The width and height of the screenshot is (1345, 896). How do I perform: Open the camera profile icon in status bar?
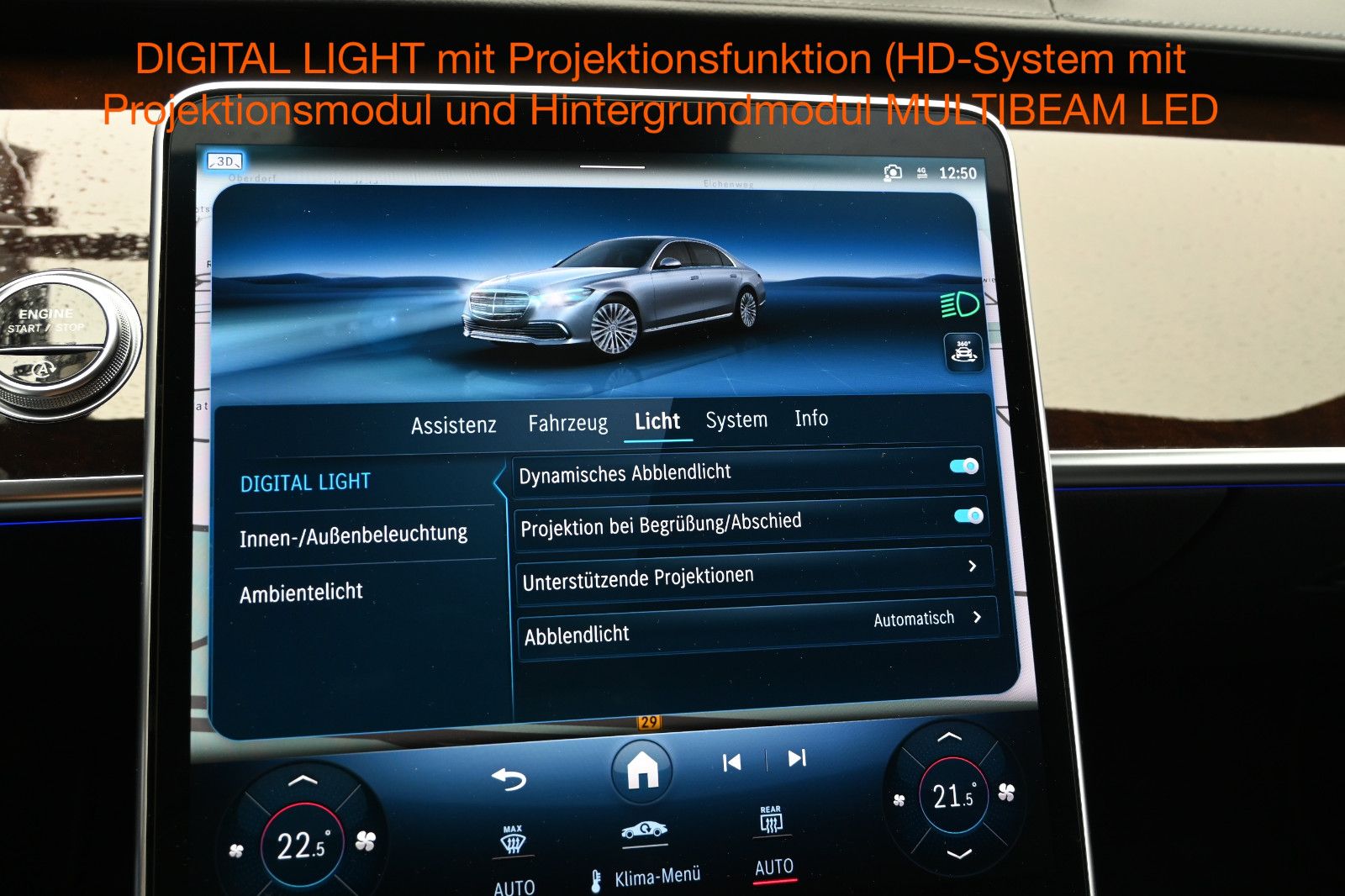pyautogui.click(x=893, y=172)
